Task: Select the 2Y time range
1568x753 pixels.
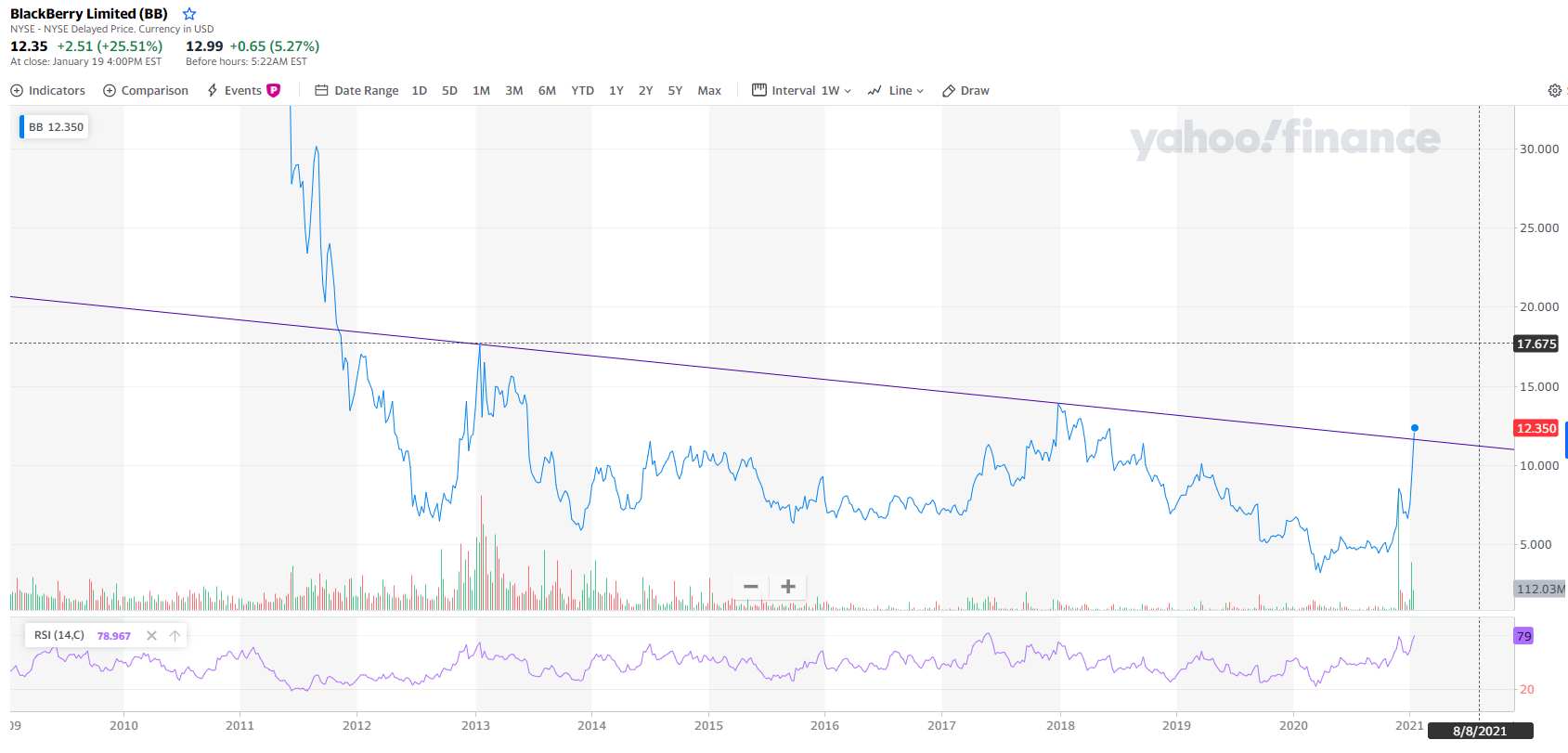Action: click(x=646, y=90)
